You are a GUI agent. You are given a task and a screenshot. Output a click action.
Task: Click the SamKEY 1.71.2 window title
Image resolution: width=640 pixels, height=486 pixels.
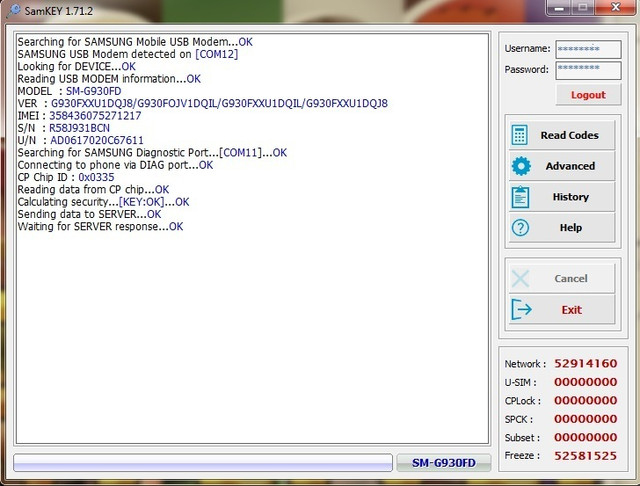coord(59,11)
